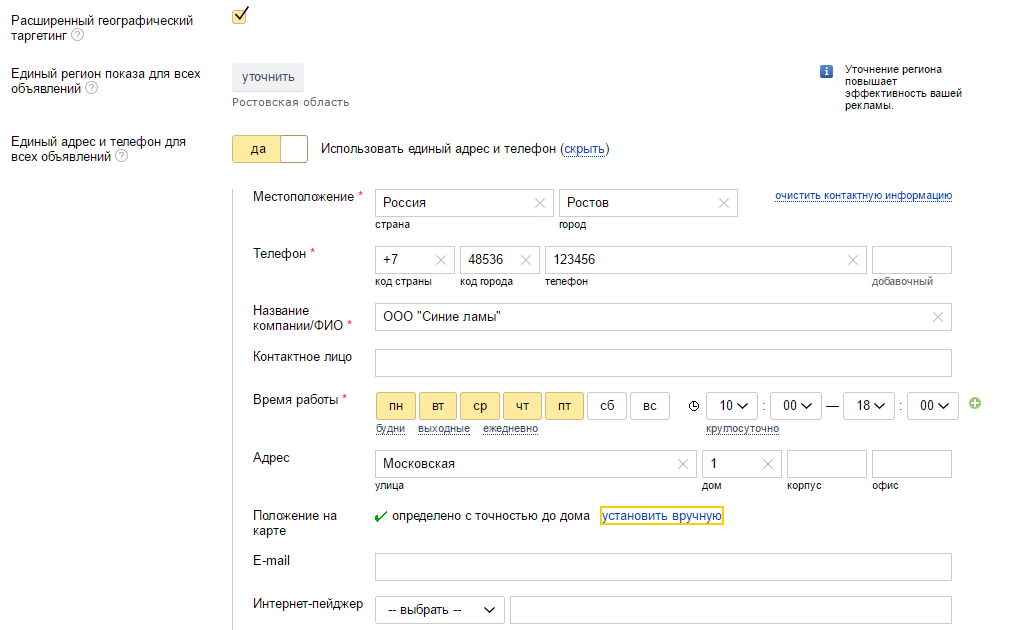This screenshot has height=630, width=1029.
Task: Uncheck the extended geographic targeting checkbox
Action: [240, 16]
